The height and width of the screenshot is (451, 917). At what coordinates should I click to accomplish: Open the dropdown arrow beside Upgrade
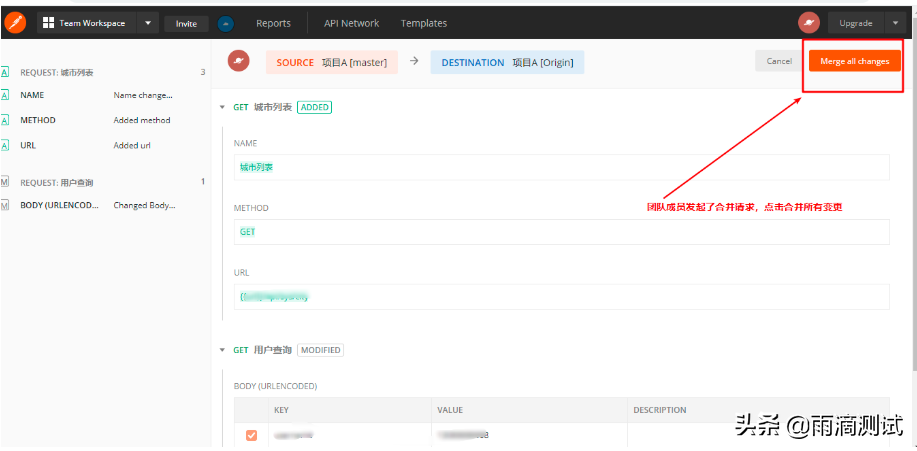(x=894, y=23)
